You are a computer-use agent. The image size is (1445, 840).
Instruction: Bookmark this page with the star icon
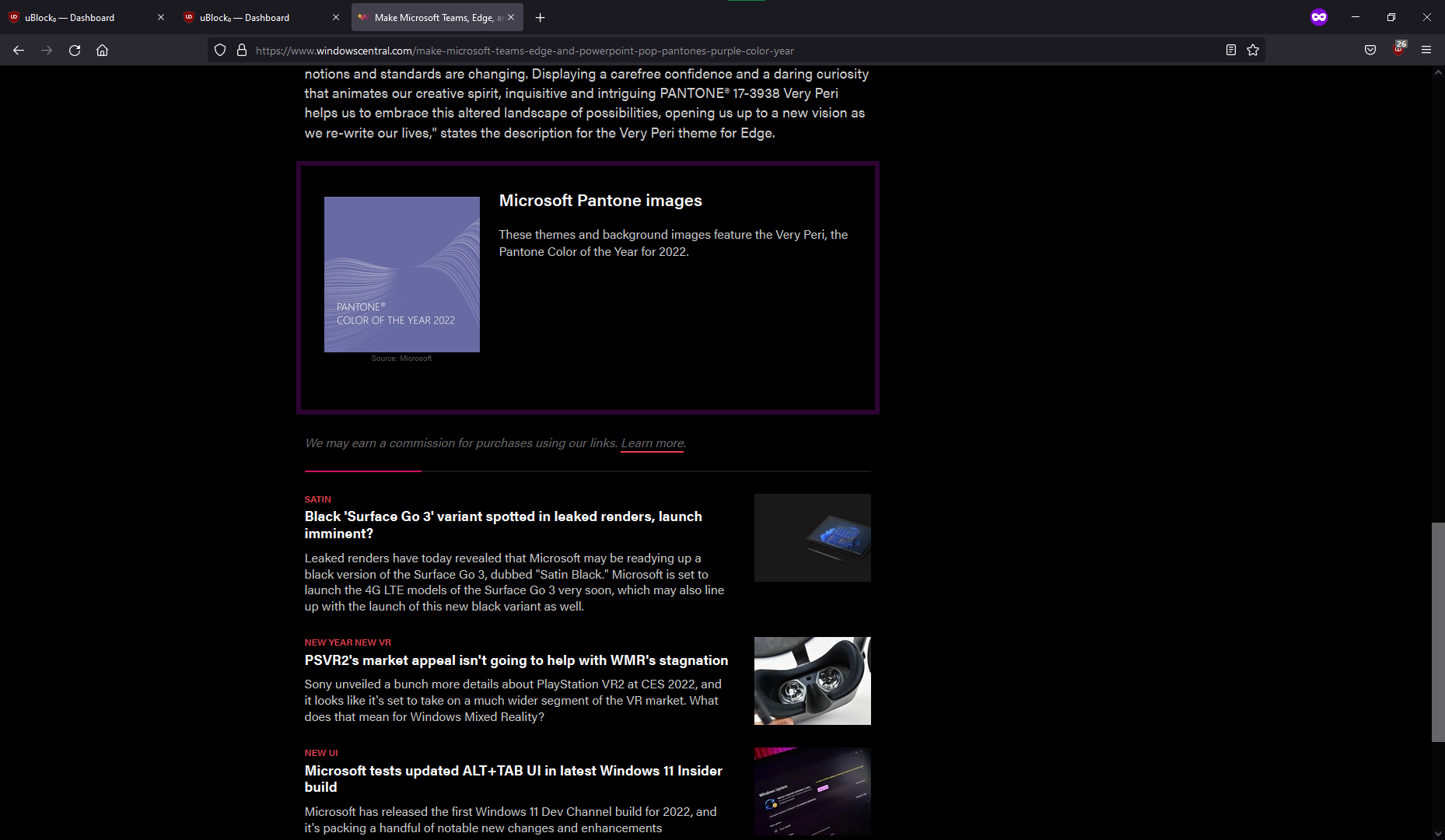pyautogui.click(x=1253, y=50)
